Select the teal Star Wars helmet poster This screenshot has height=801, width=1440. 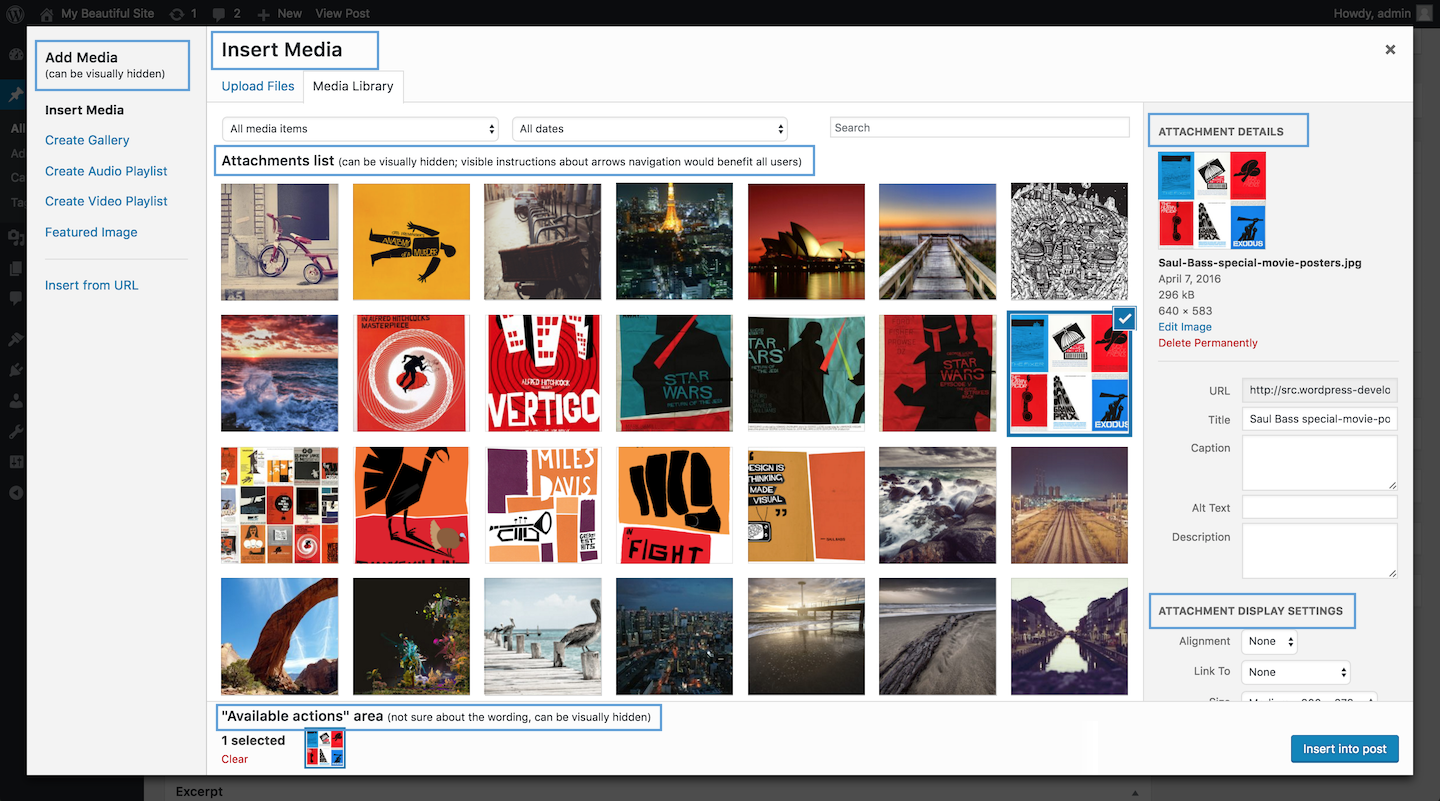(674, 373)
